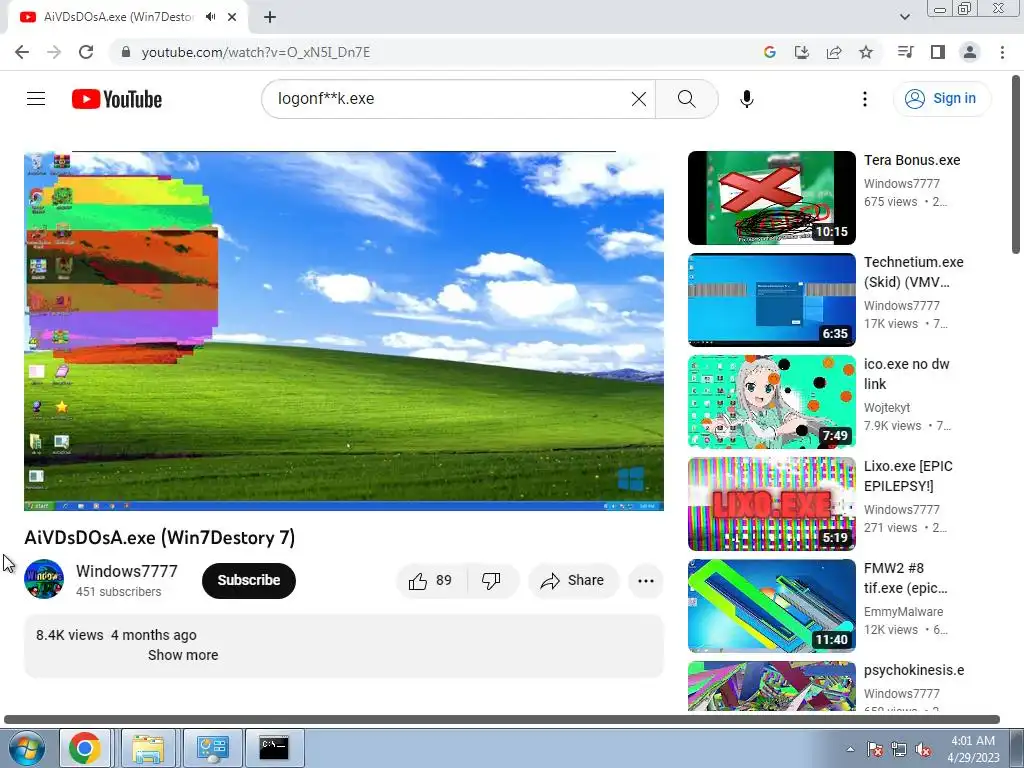Open a new tab with the plus

click(270, 17)
